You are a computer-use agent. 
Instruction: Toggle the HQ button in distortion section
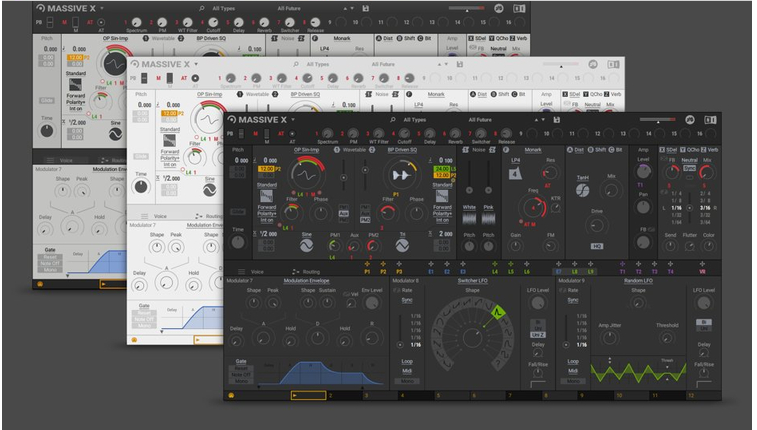click(x=597, y=246)
